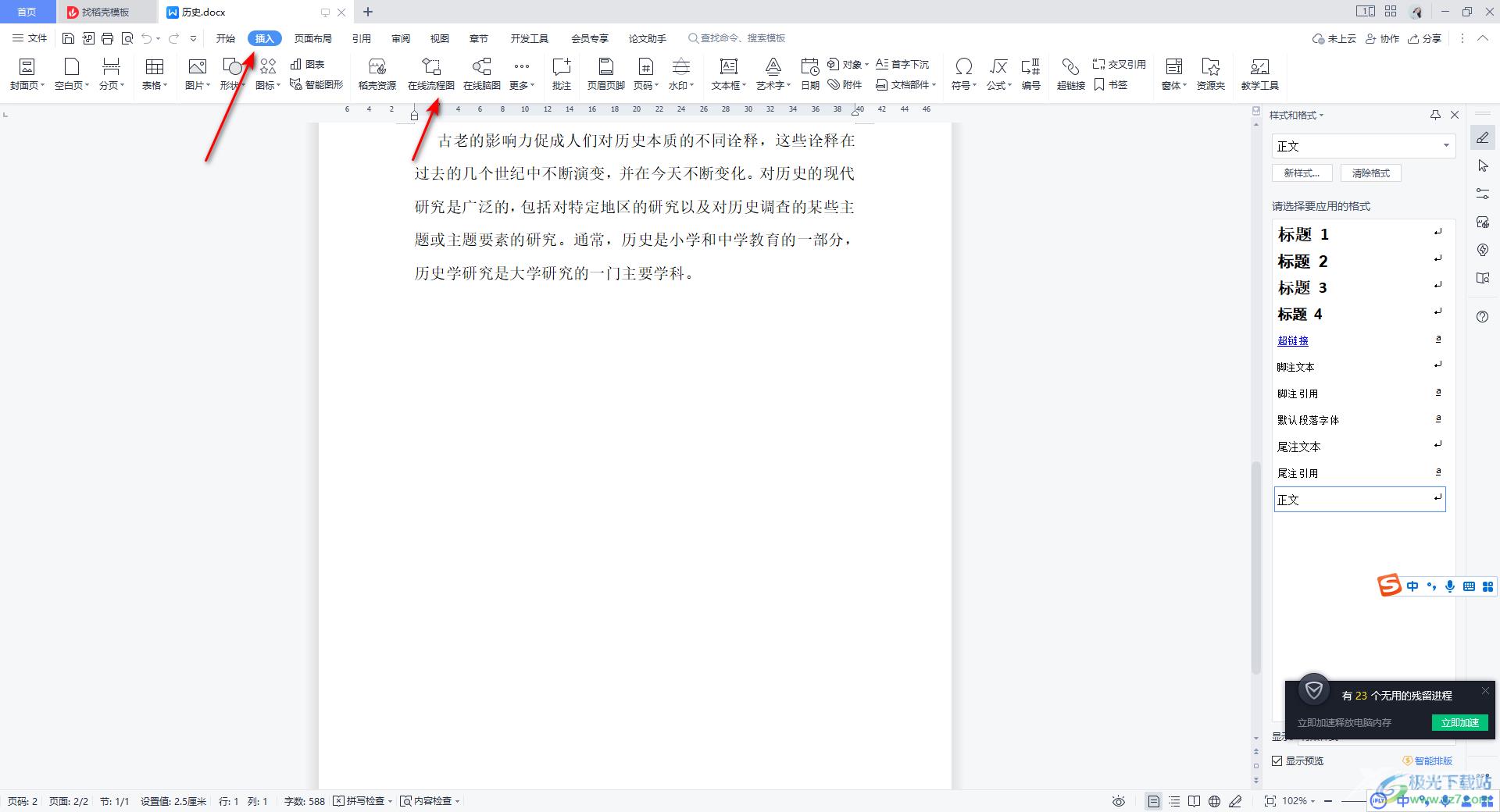The width and height of the screenshot is (1500, 812).
Task: Print the document
Action: coord(108,38)
